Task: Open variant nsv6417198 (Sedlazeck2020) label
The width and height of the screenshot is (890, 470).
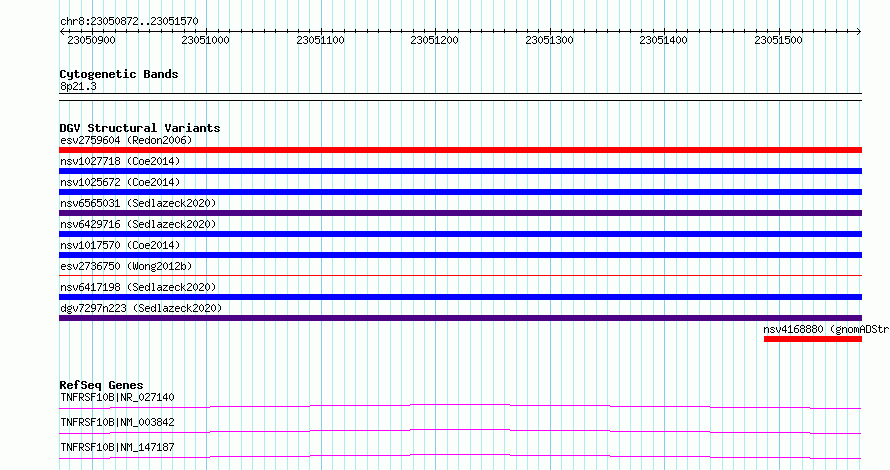Action: [x=138, y=287]
